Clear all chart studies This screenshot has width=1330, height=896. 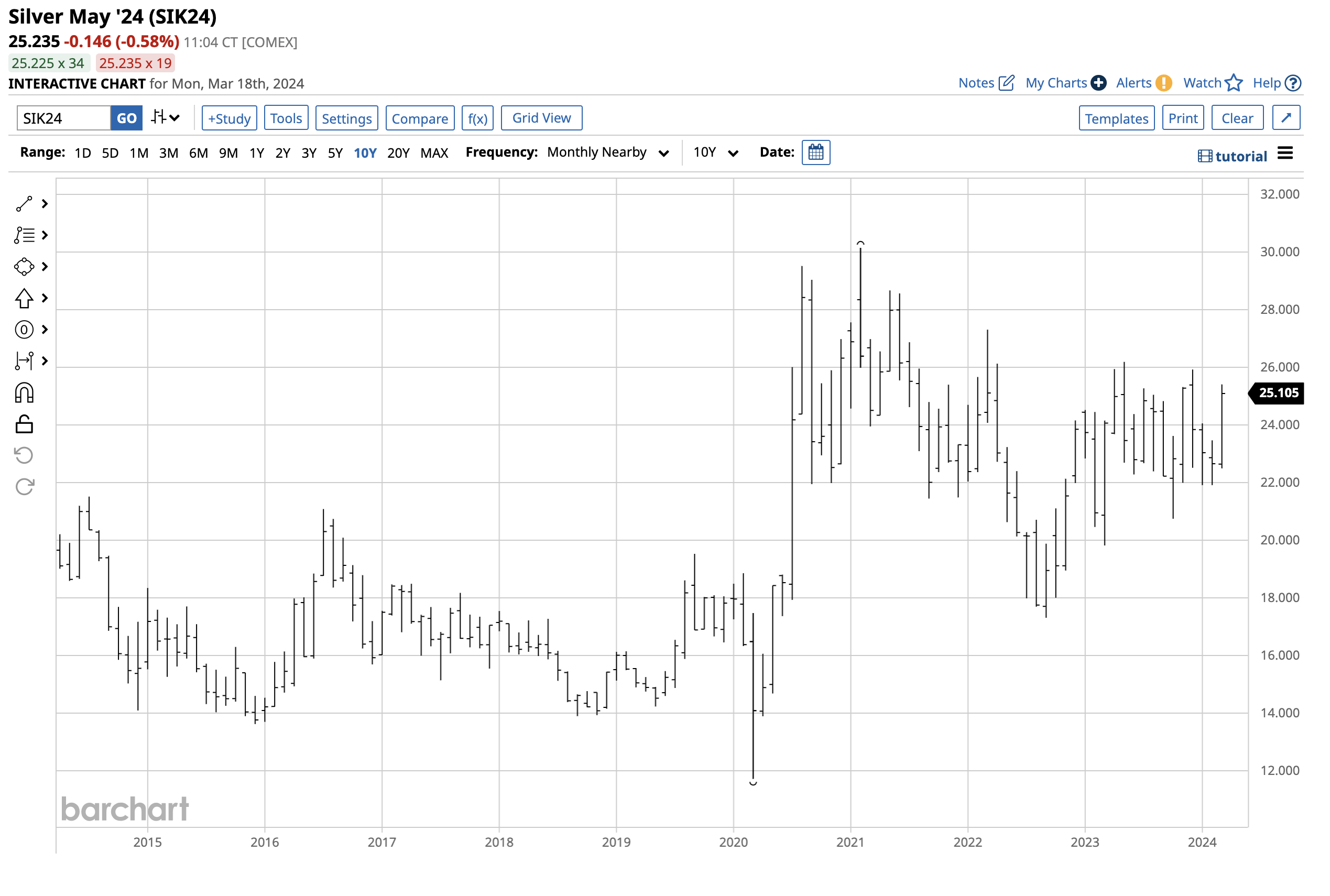[x=1237, y=118]
